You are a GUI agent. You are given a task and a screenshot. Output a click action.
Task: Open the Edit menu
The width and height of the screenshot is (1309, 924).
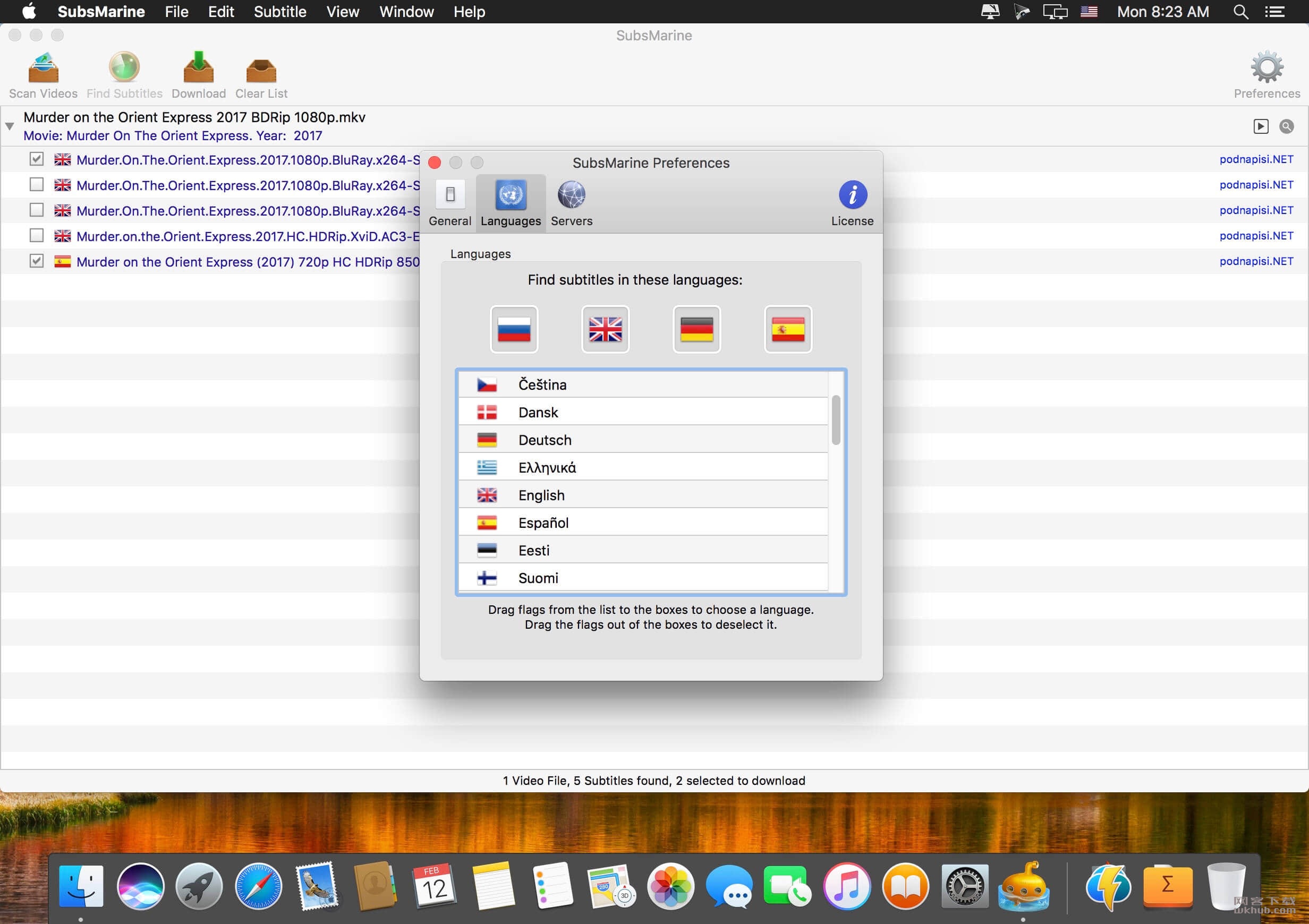click(x=221, y=11)
